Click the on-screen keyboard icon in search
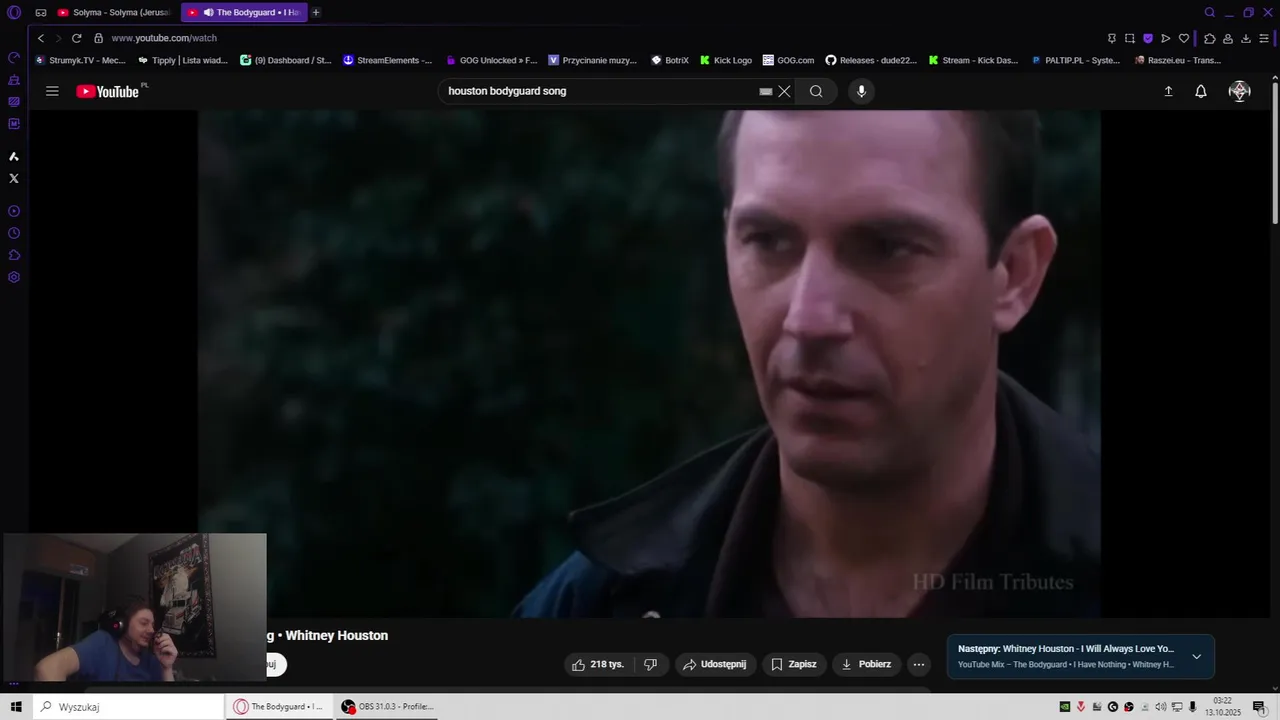The height and width of the screenshot is (720, 1280). 766,91
